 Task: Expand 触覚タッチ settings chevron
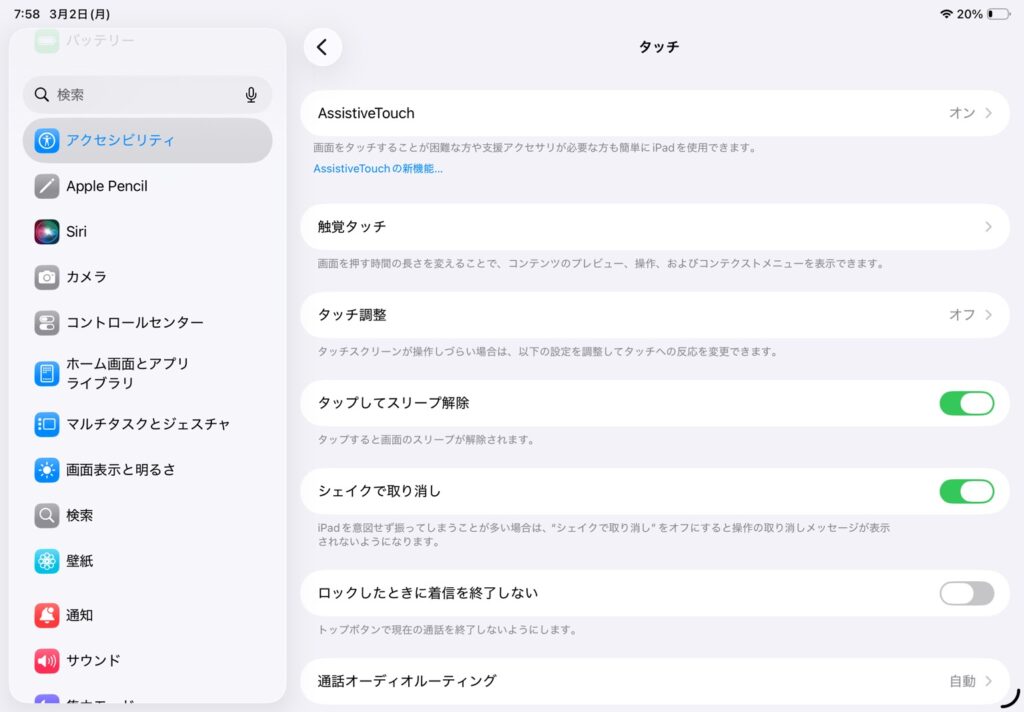(988, 227)
